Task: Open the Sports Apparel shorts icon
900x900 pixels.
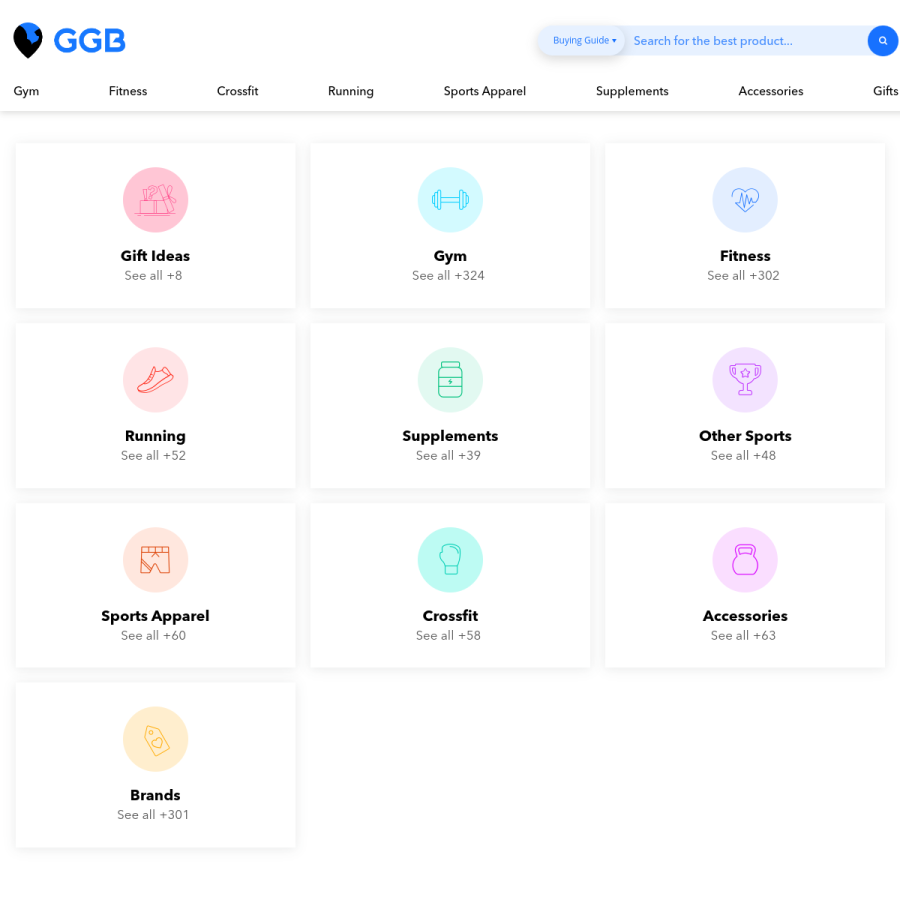Action: [x=156, y=560]
